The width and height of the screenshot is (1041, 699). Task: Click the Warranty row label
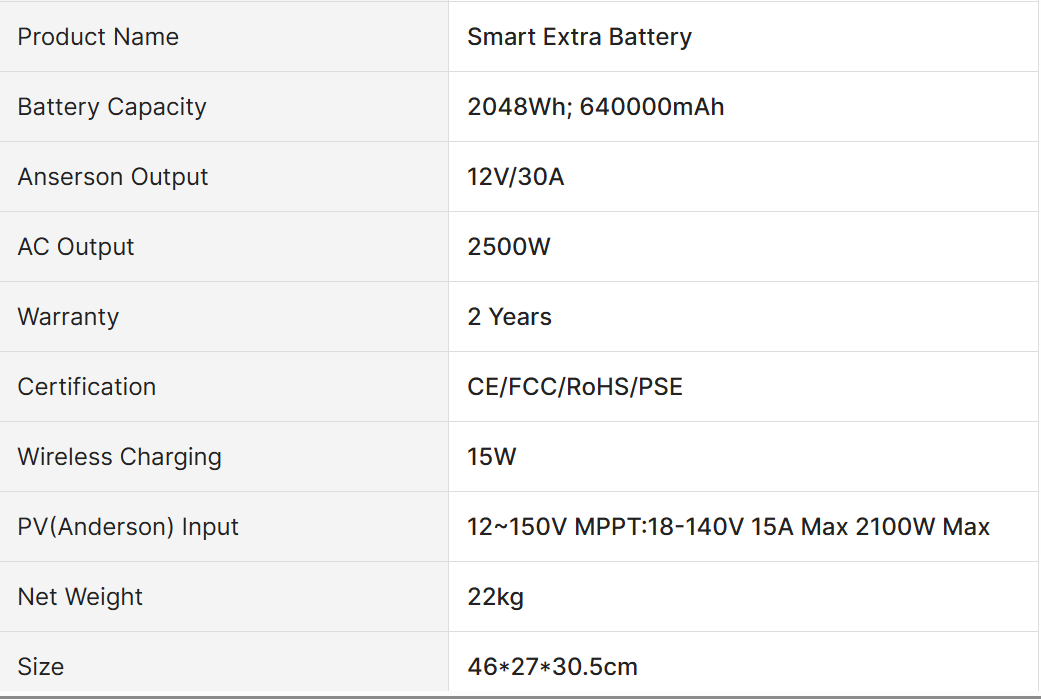click(68, 317)
